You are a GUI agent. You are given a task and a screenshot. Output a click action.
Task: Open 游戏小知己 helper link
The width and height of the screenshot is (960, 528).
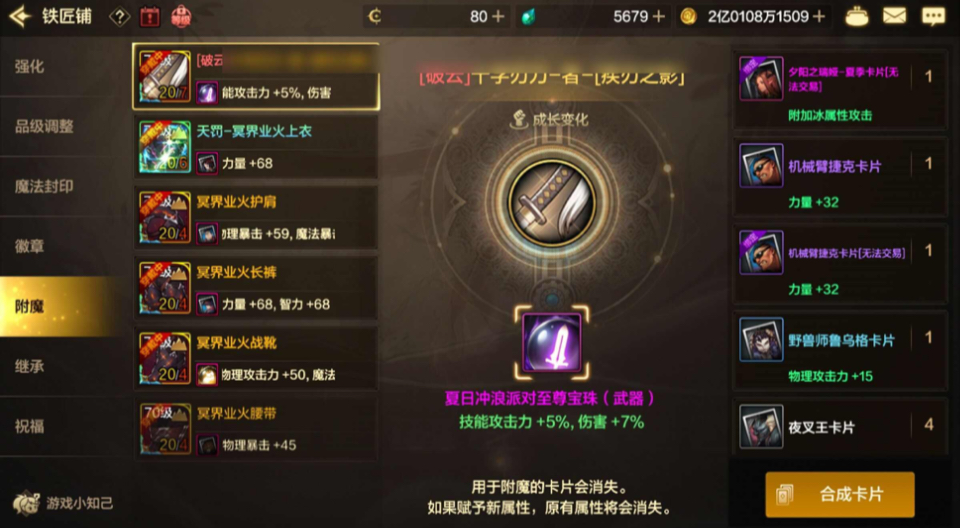pyautogui.click(x=64, y=503)
